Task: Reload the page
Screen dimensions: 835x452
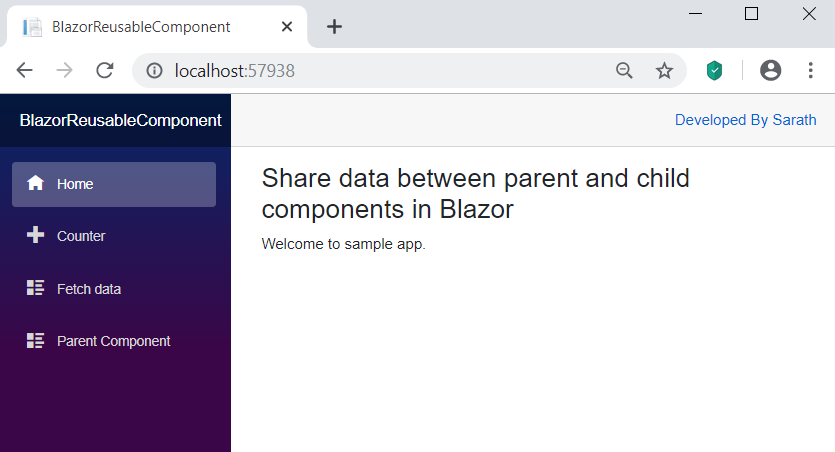Action: point(104,70)
